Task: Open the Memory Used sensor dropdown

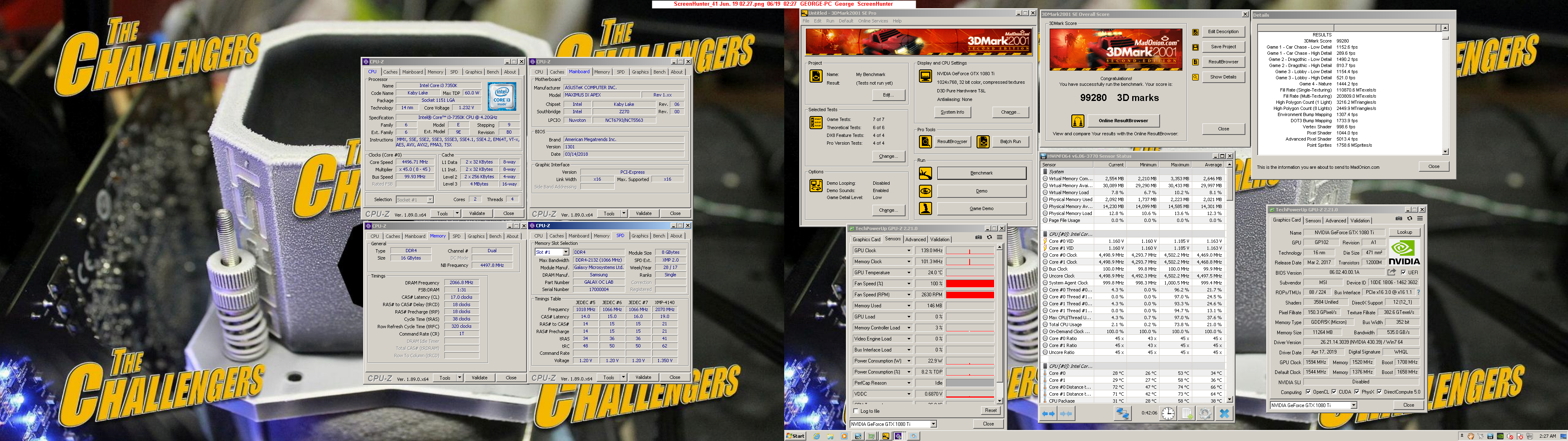Action: pos(909,306)
